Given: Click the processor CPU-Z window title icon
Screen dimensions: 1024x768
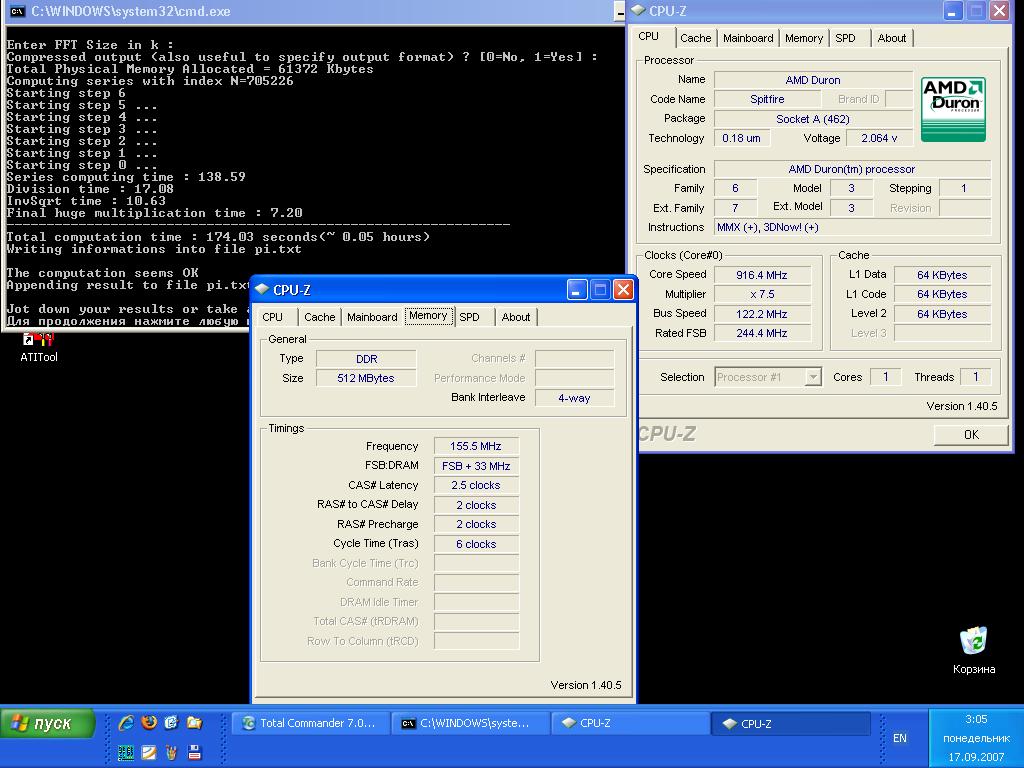Looking at the screenshot, I should click(637, 10).
